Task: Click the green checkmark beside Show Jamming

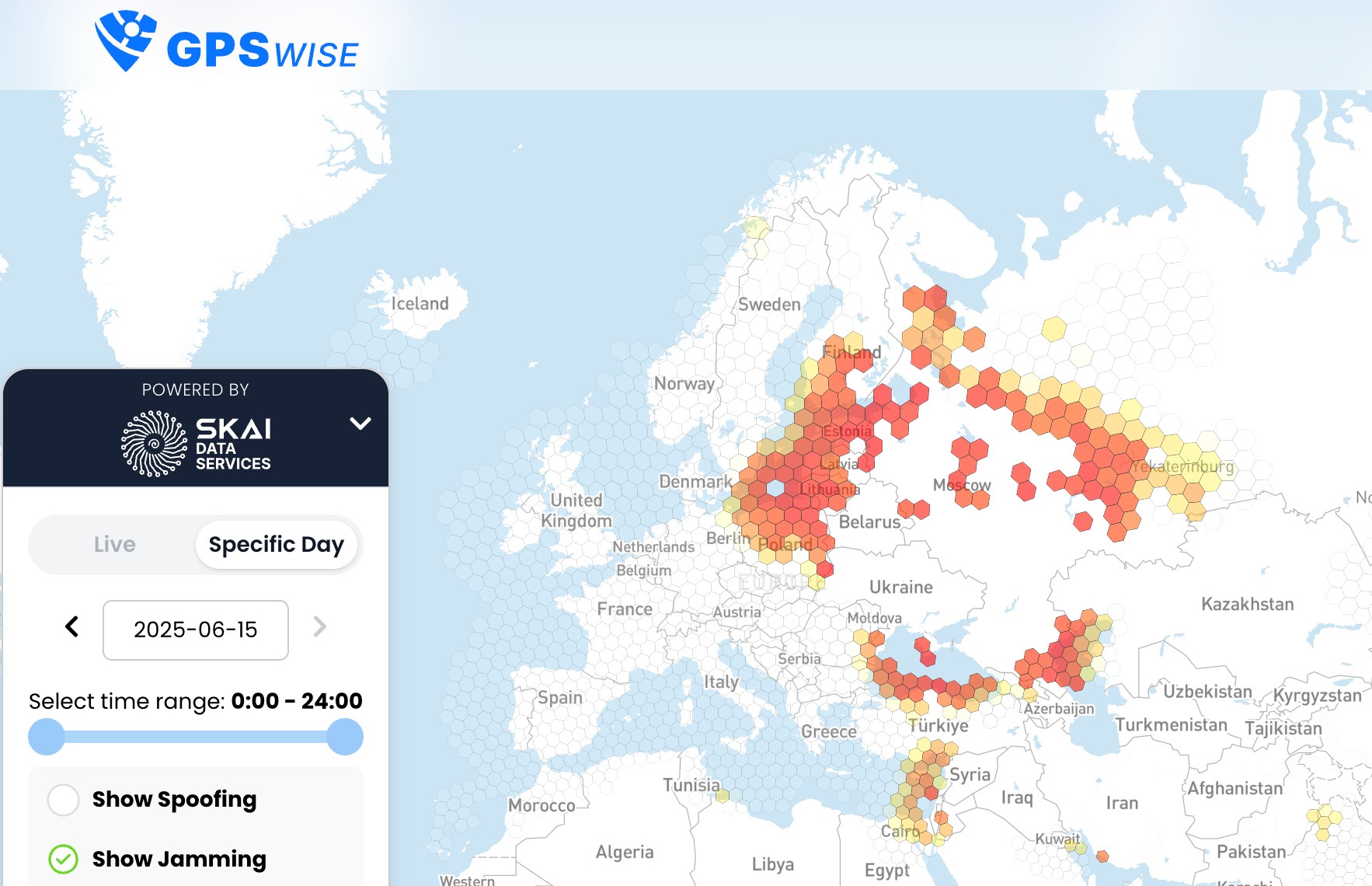Action: point(62,859)
